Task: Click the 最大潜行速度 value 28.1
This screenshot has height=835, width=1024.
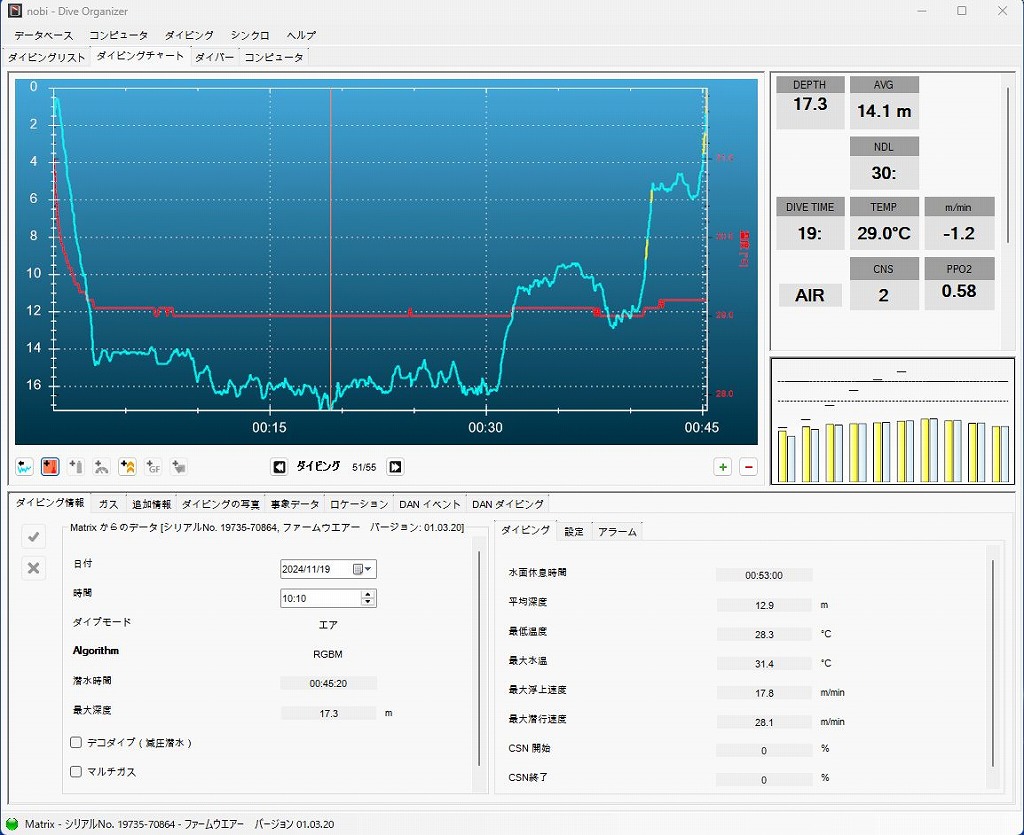Action: (764, 722)
